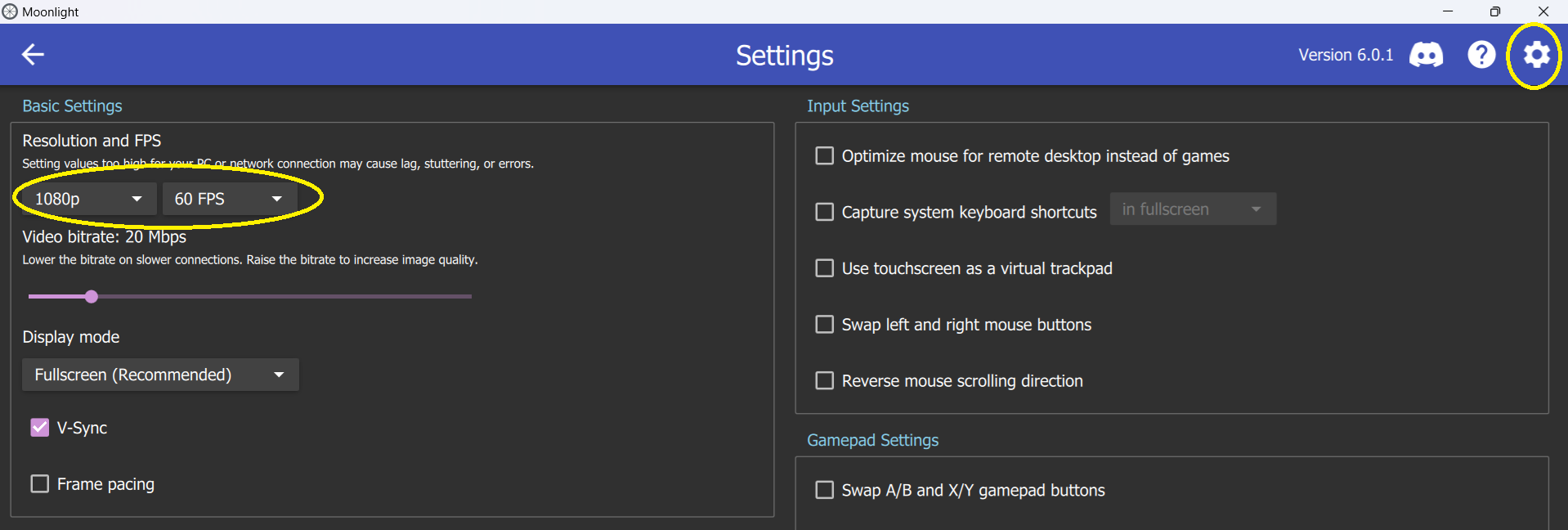
Task: Click the Version 6.0.1 text
Action: [x=1346, y=55]
